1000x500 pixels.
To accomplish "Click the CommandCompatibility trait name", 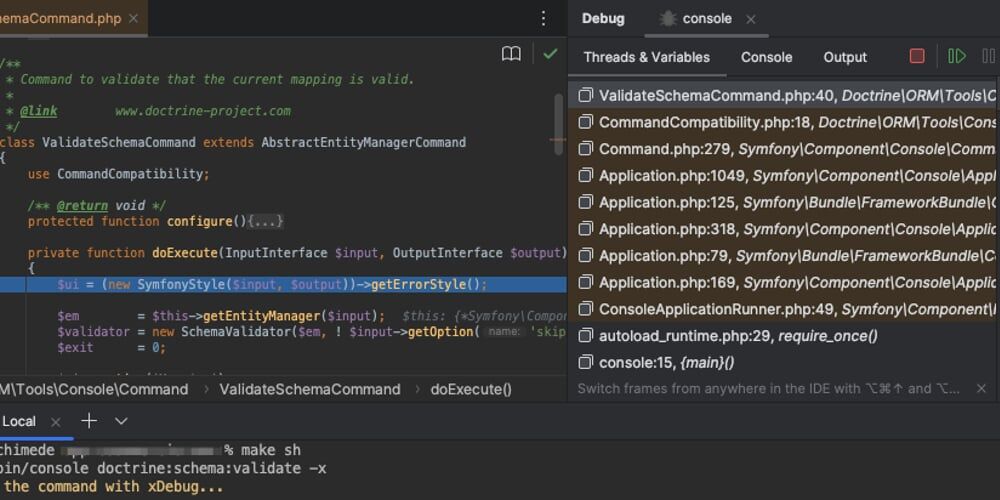I will 129,174.
